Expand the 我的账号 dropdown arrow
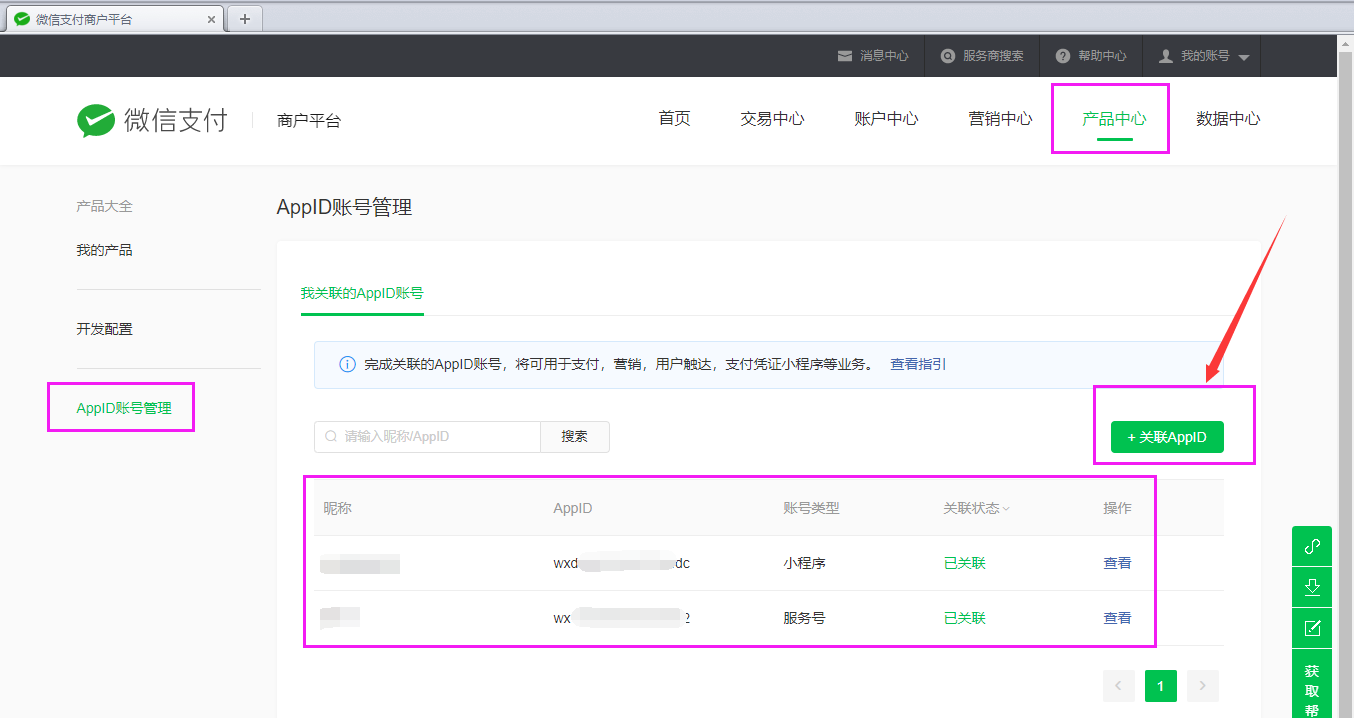 [1244, 58]
